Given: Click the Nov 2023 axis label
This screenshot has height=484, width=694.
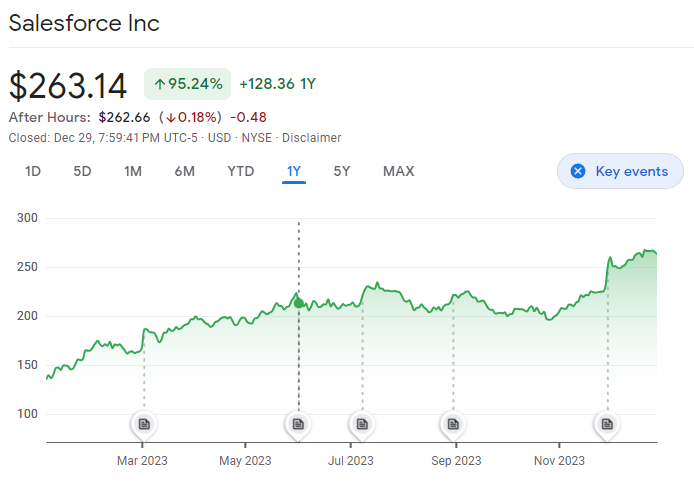Looking at the screenshot, I should pos(559,461).
